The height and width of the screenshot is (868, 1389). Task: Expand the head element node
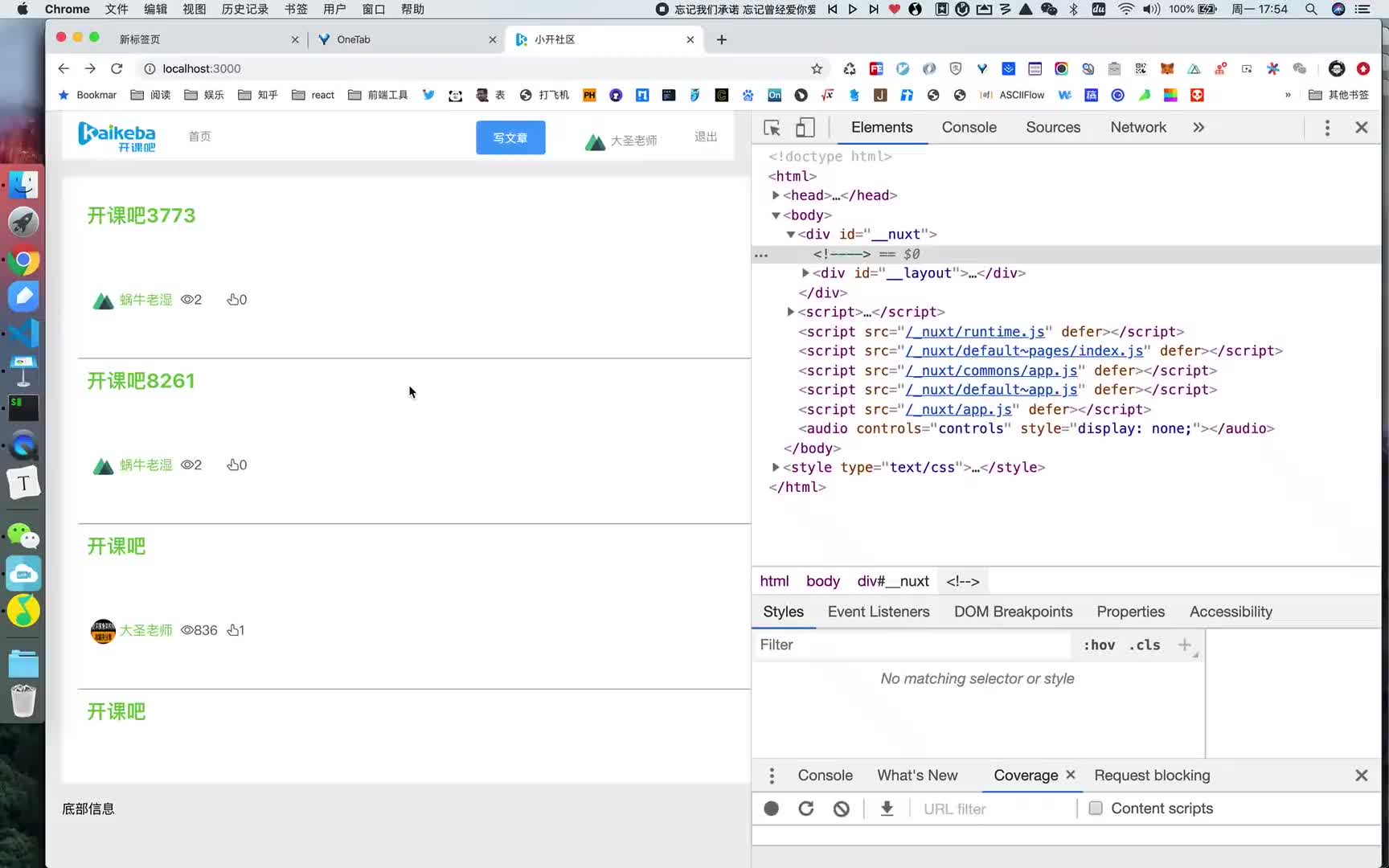click(x=776, y=195)
